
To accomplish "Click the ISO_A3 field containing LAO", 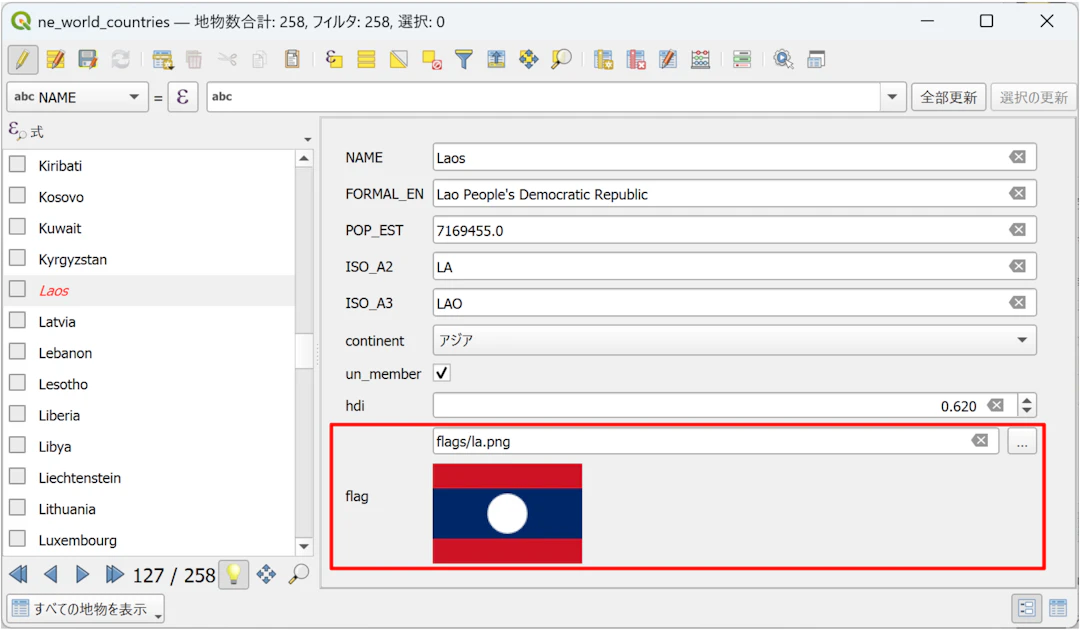I will click(734, 303).
